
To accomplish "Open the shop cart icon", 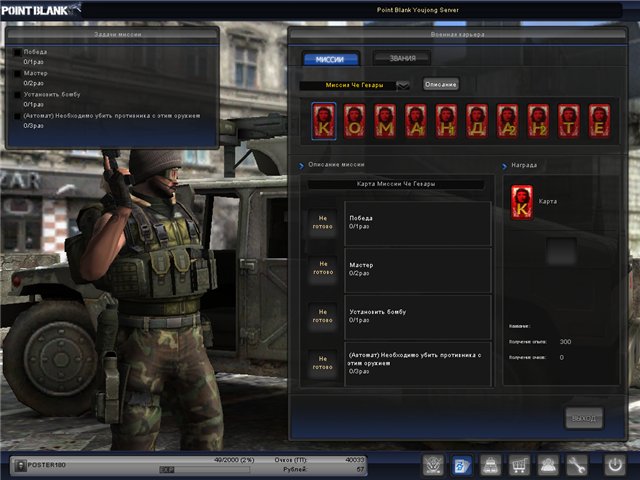I will [519, 465].
